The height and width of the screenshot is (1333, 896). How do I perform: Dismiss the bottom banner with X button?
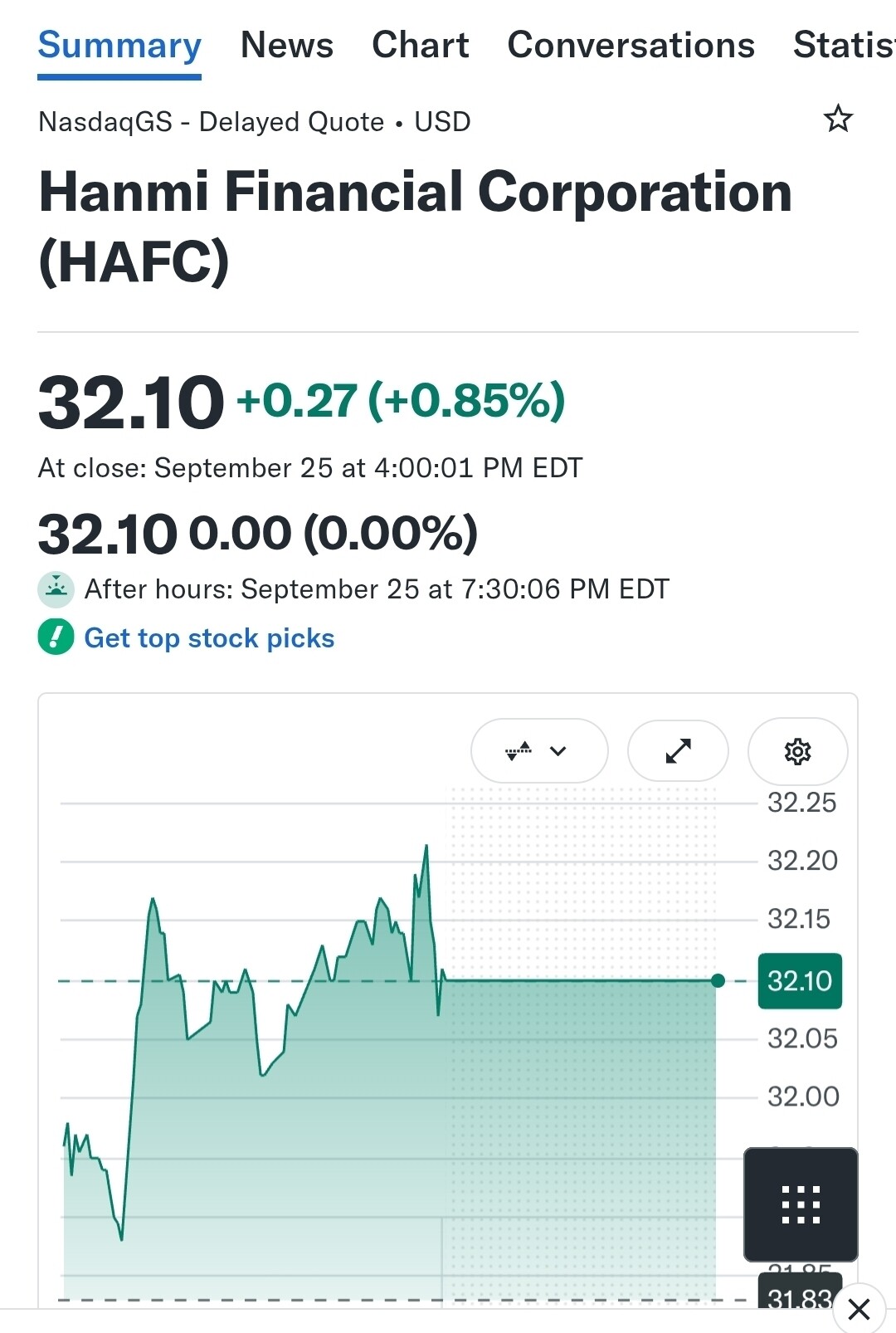pos(859,1310)
